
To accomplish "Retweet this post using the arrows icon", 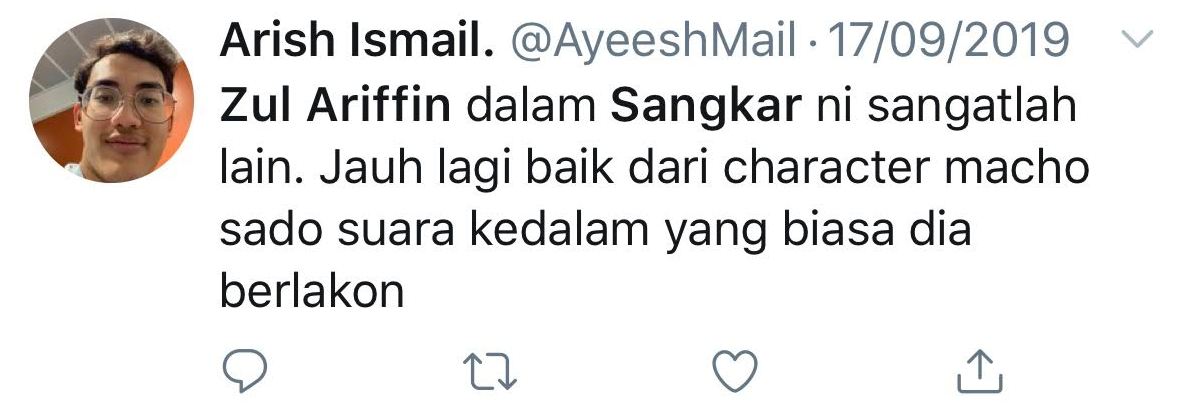I will click(x=490, y=371).
